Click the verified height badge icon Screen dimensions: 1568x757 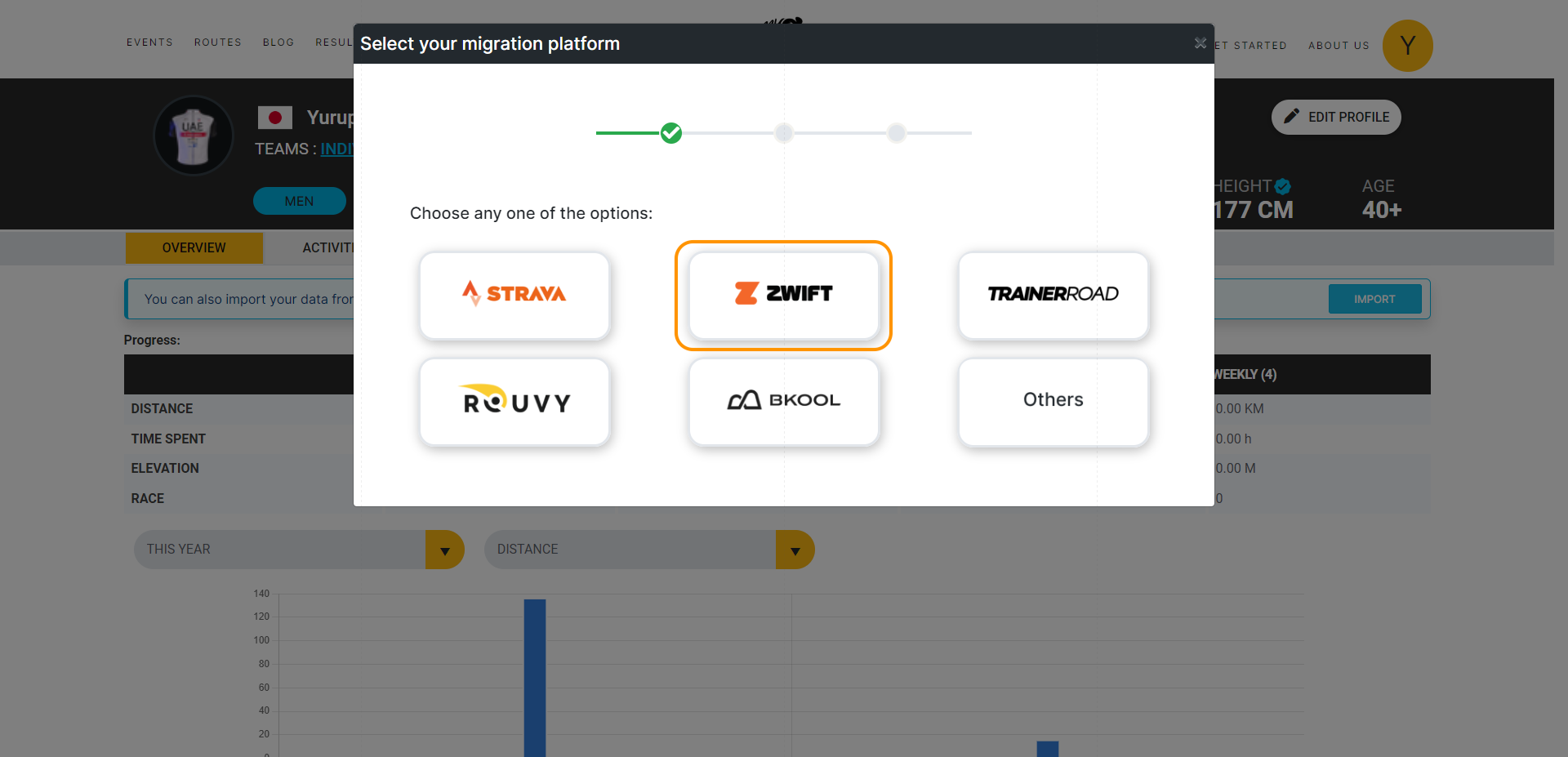pyautogui.click(x=1283, y=186)
